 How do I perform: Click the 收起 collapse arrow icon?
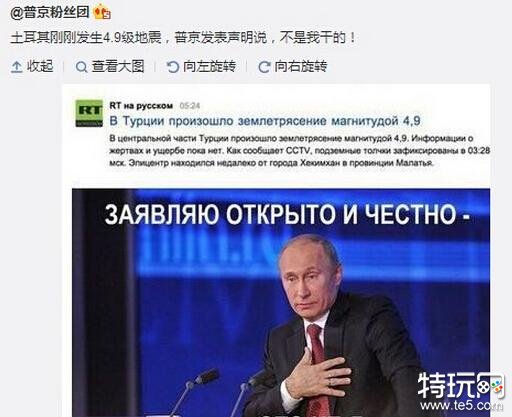[x=16, y=67]
